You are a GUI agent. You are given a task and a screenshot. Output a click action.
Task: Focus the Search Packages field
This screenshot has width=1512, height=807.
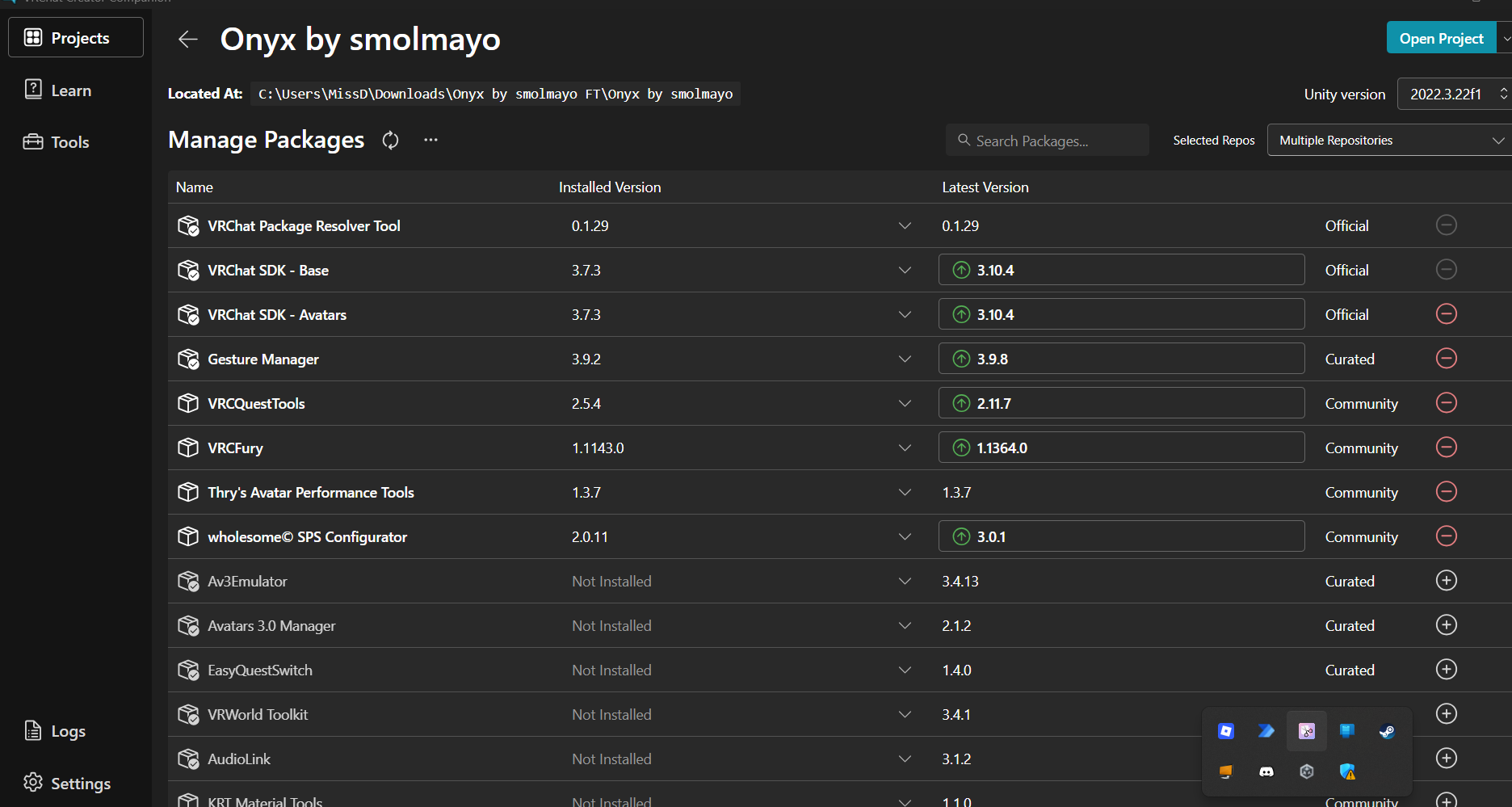point(1047,140)
